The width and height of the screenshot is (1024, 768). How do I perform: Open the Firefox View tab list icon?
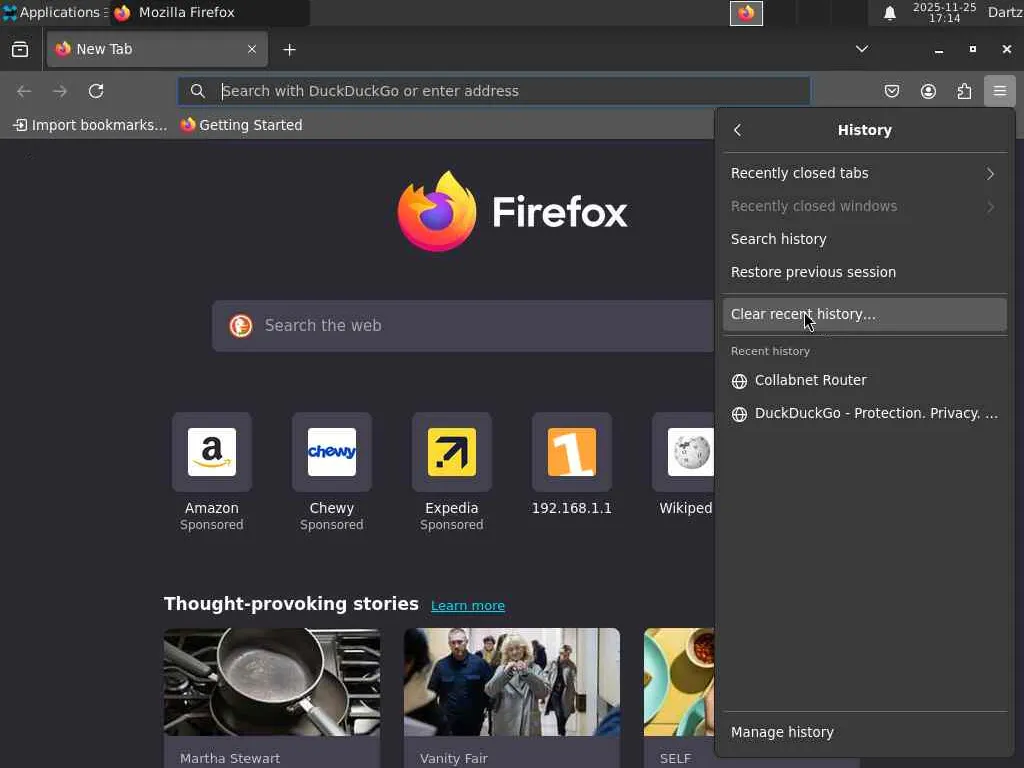(x=20, y=50)
